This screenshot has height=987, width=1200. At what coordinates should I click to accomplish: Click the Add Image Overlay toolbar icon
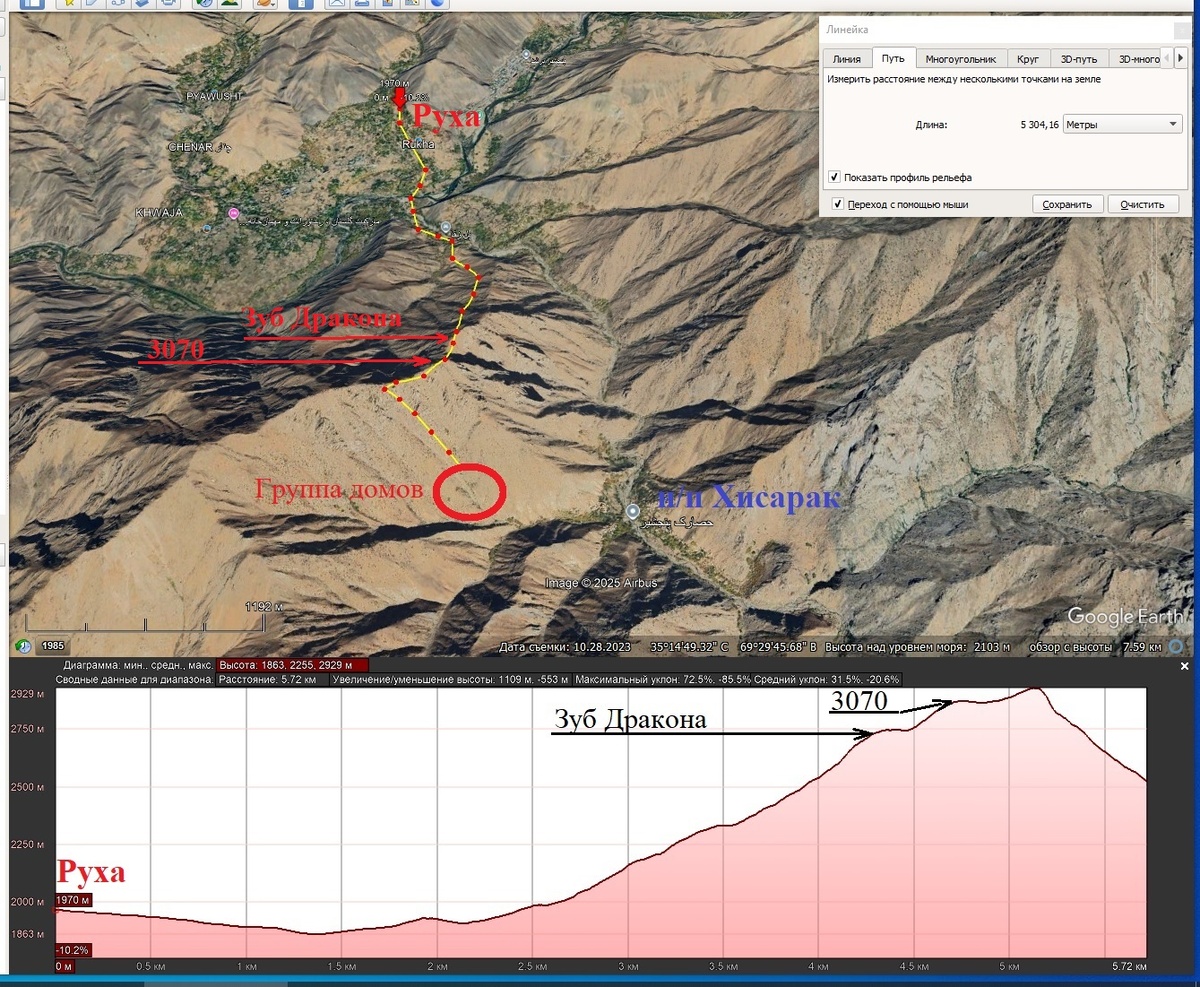142,4
